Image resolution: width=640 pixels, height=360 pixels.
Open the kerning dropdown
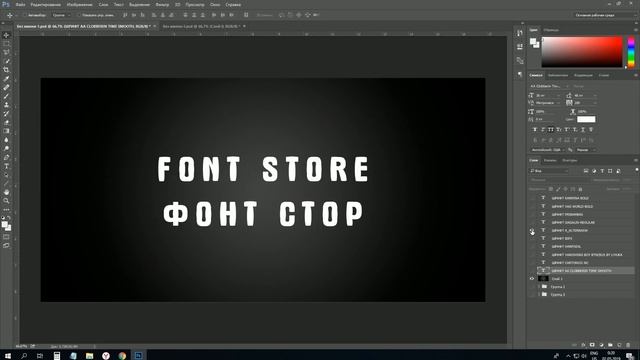[x=559, y=103]
